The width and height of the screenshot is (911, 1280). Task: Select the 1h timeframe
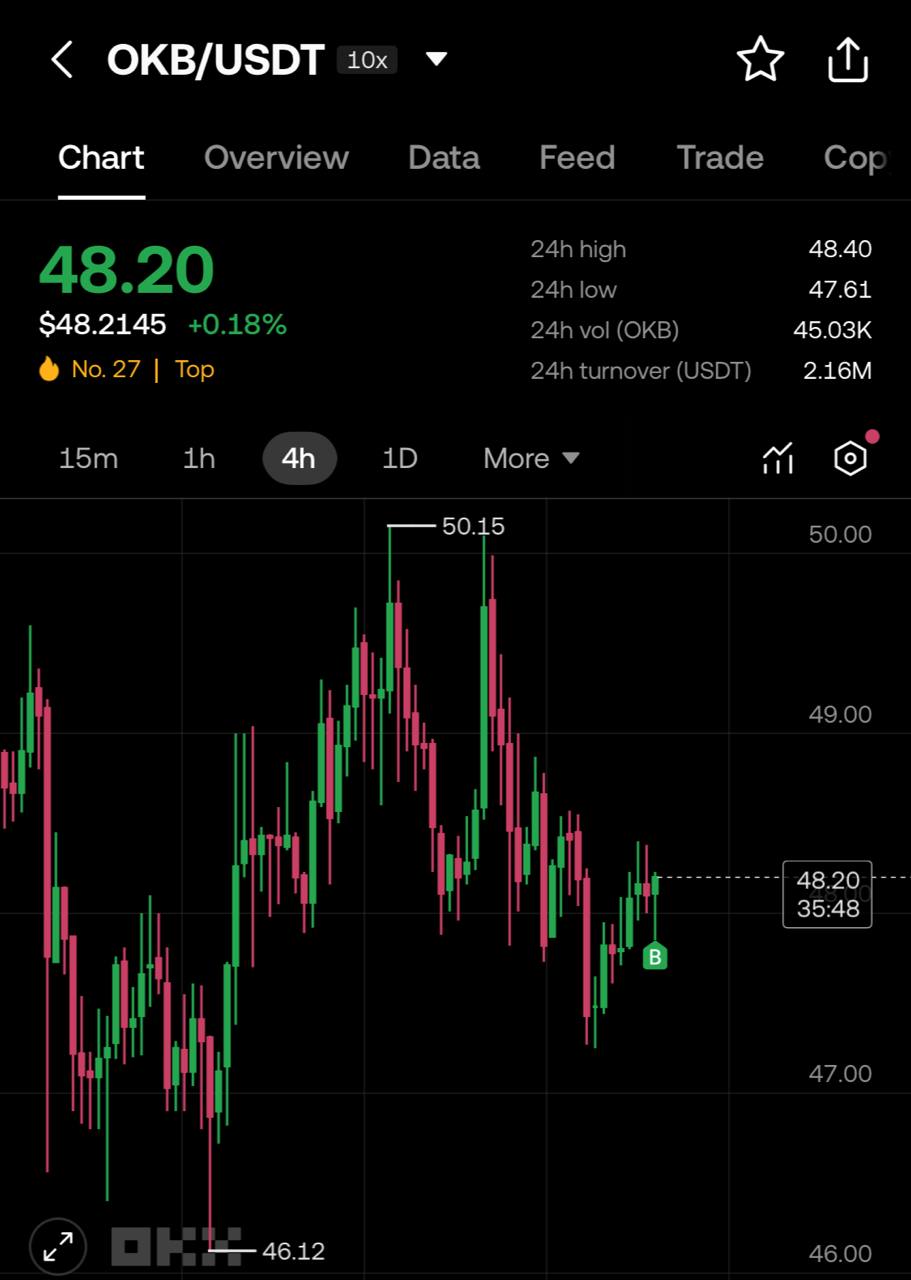(x=199, y=458)
